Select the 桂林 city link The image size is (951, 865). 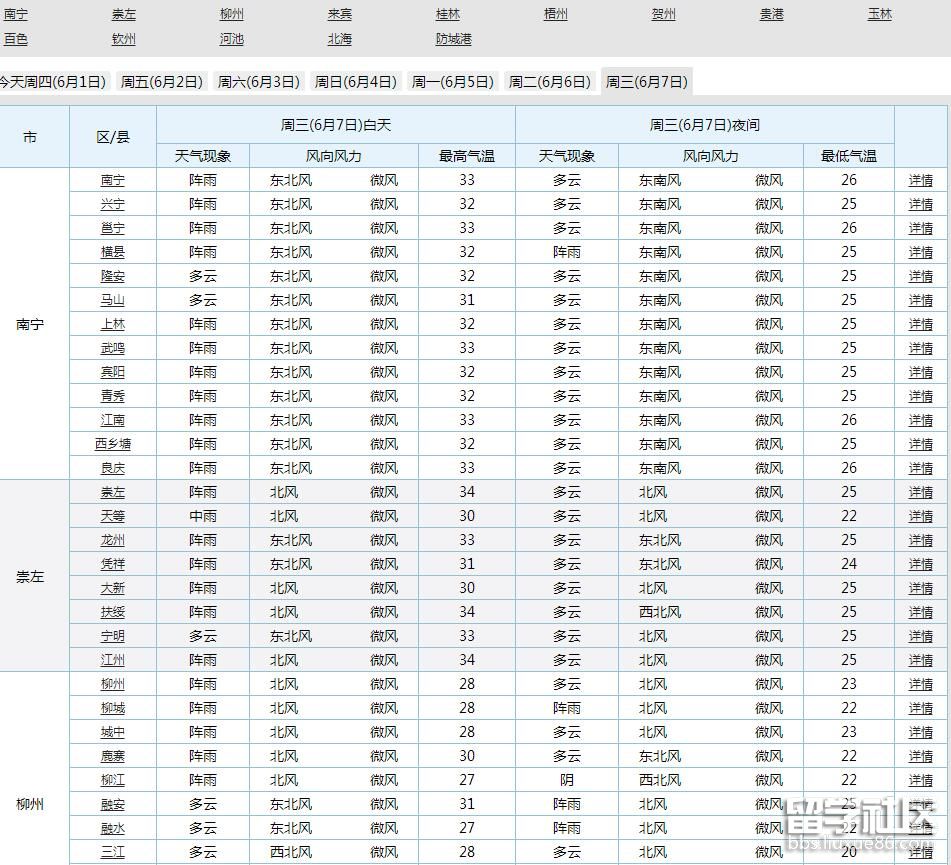(x=447, y=14)
